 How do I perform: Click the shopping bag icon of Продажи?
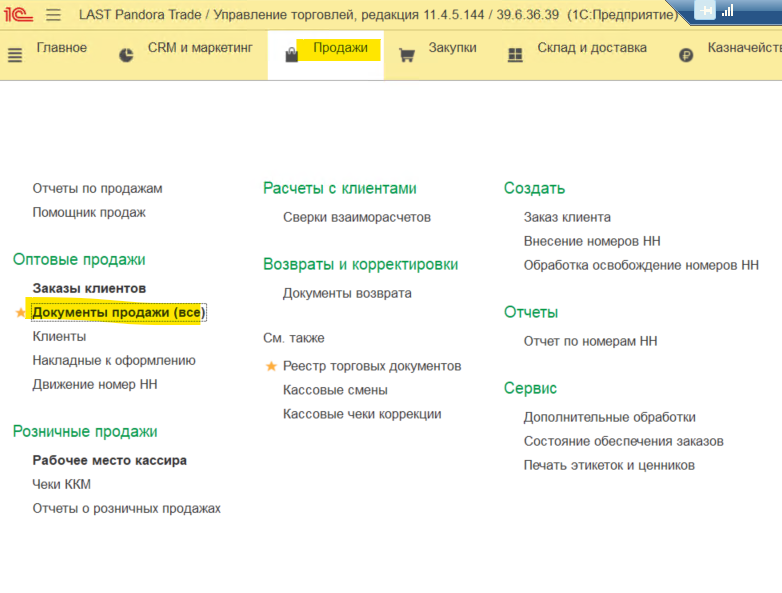coord(292,54)
